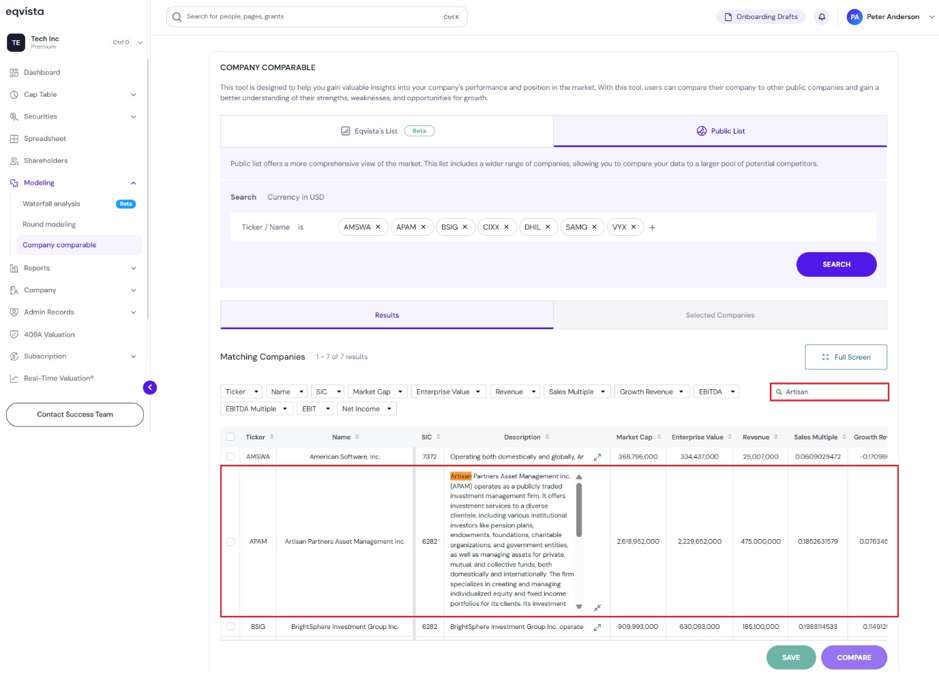Expand the AMSWA description text

point(597,457)
